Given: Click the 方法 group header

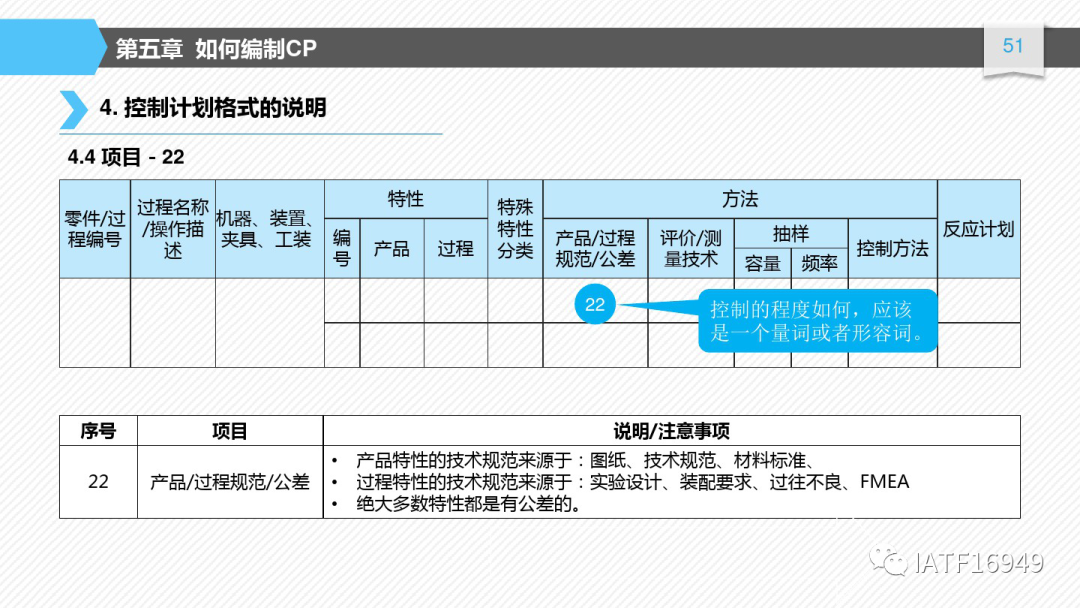Looking at the screenshot, I should point(740,200).
